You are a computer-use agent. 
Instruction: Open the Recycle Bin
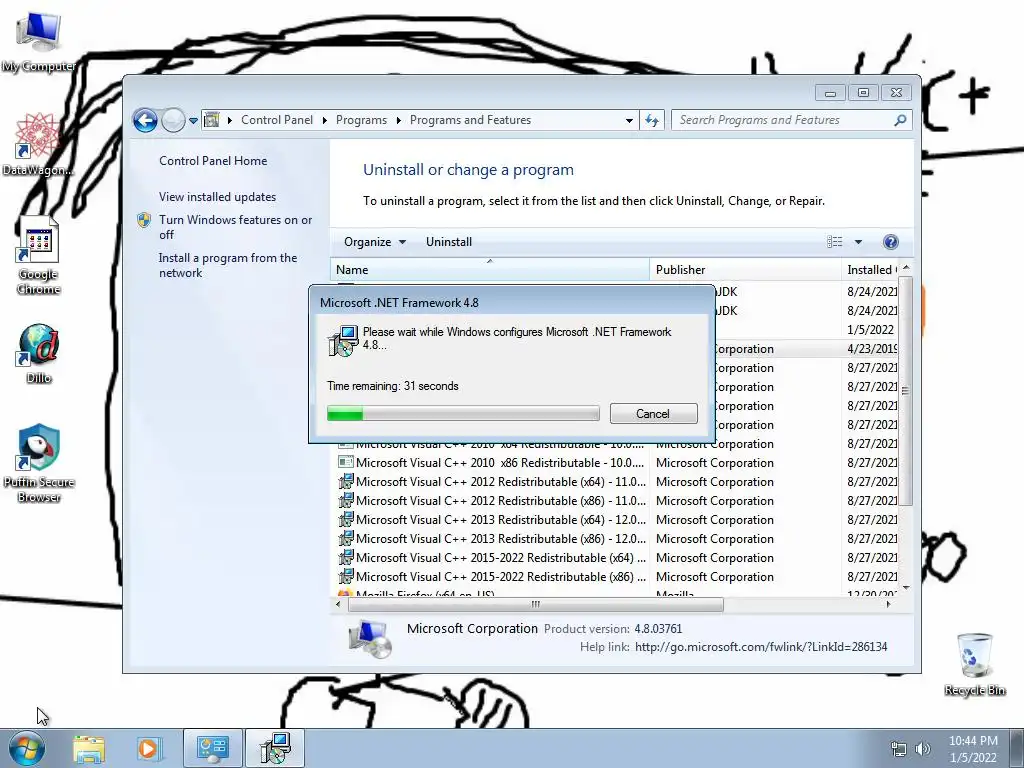click(x=974, y=664)
